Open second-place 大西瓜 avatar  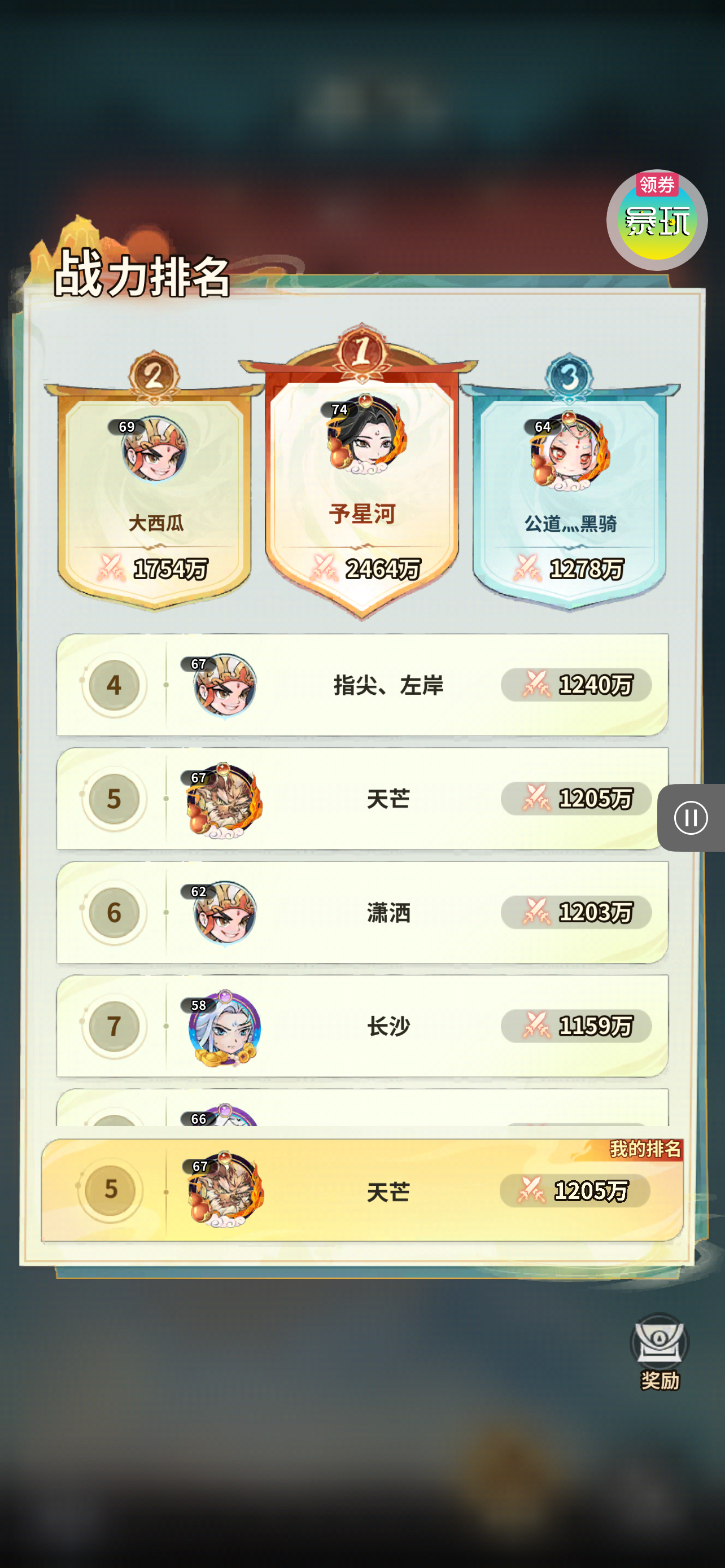[x=154, y=449]
